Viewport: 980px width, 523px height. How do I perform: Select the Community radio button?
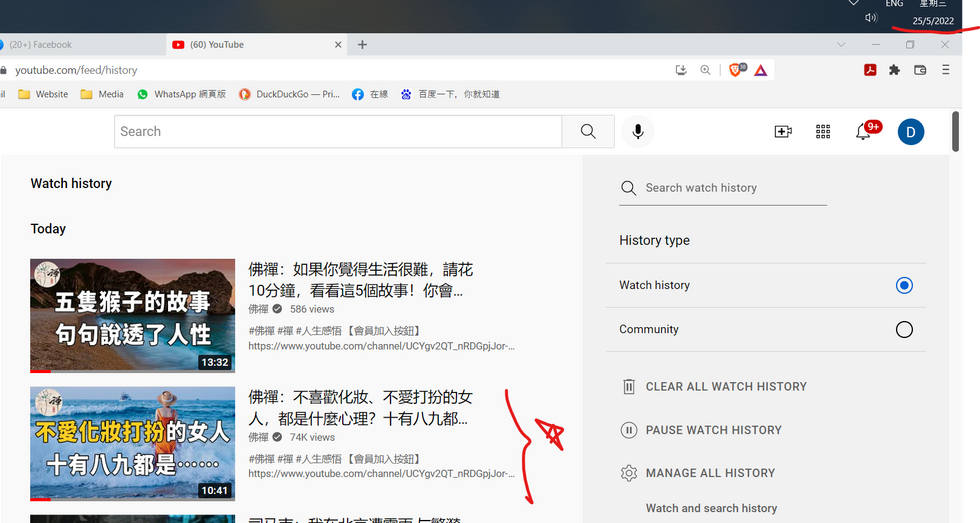pyautogui.click(x=904, y=329)
